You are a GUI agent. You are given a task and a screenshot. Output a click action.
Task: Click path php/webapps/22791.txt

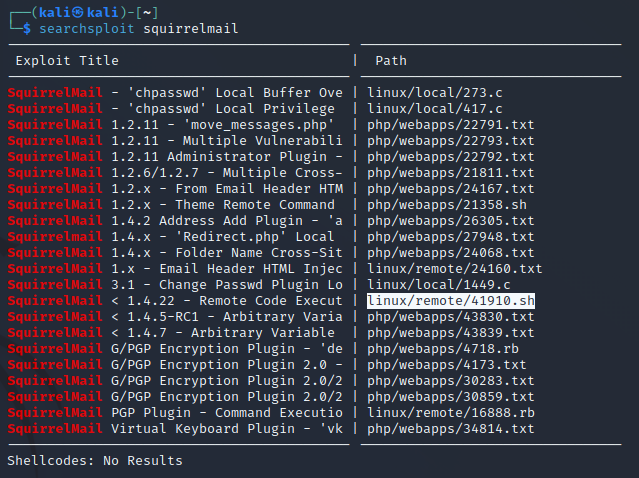pos(451,125)
